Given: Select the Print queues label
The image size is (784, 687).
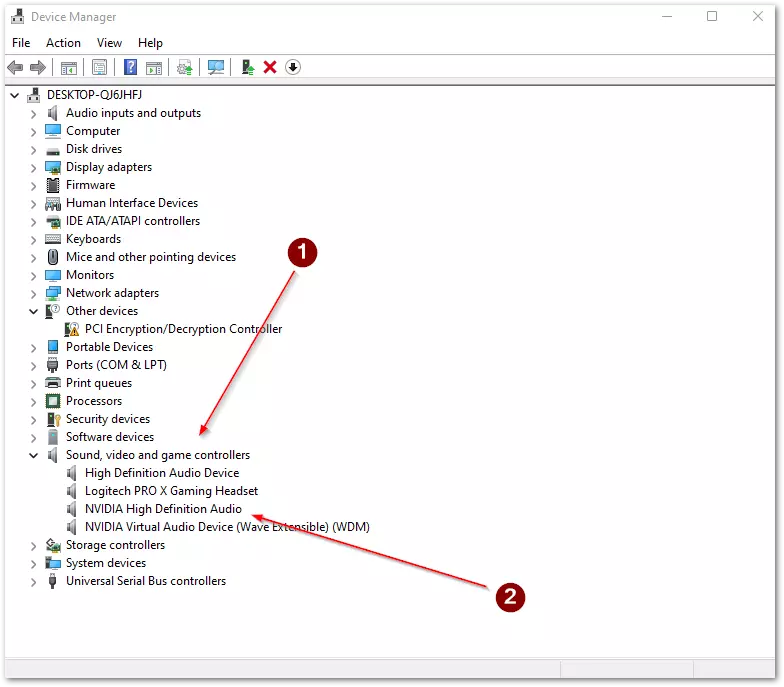Looking at the screenshot, I should click(99, 383).
